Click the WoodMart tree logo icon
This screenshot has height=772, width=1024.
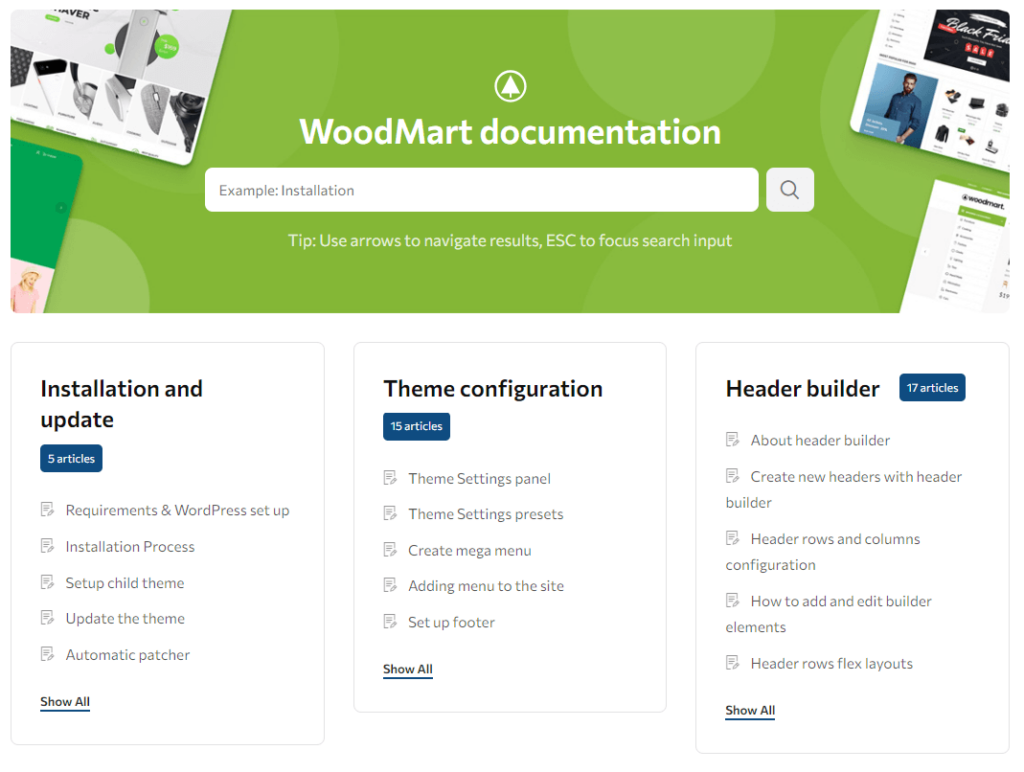(510, 86)
